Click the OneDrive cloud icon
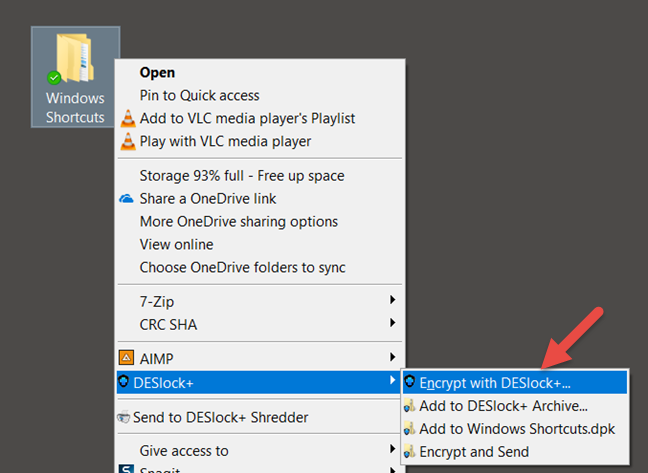 tap(126, 199)
